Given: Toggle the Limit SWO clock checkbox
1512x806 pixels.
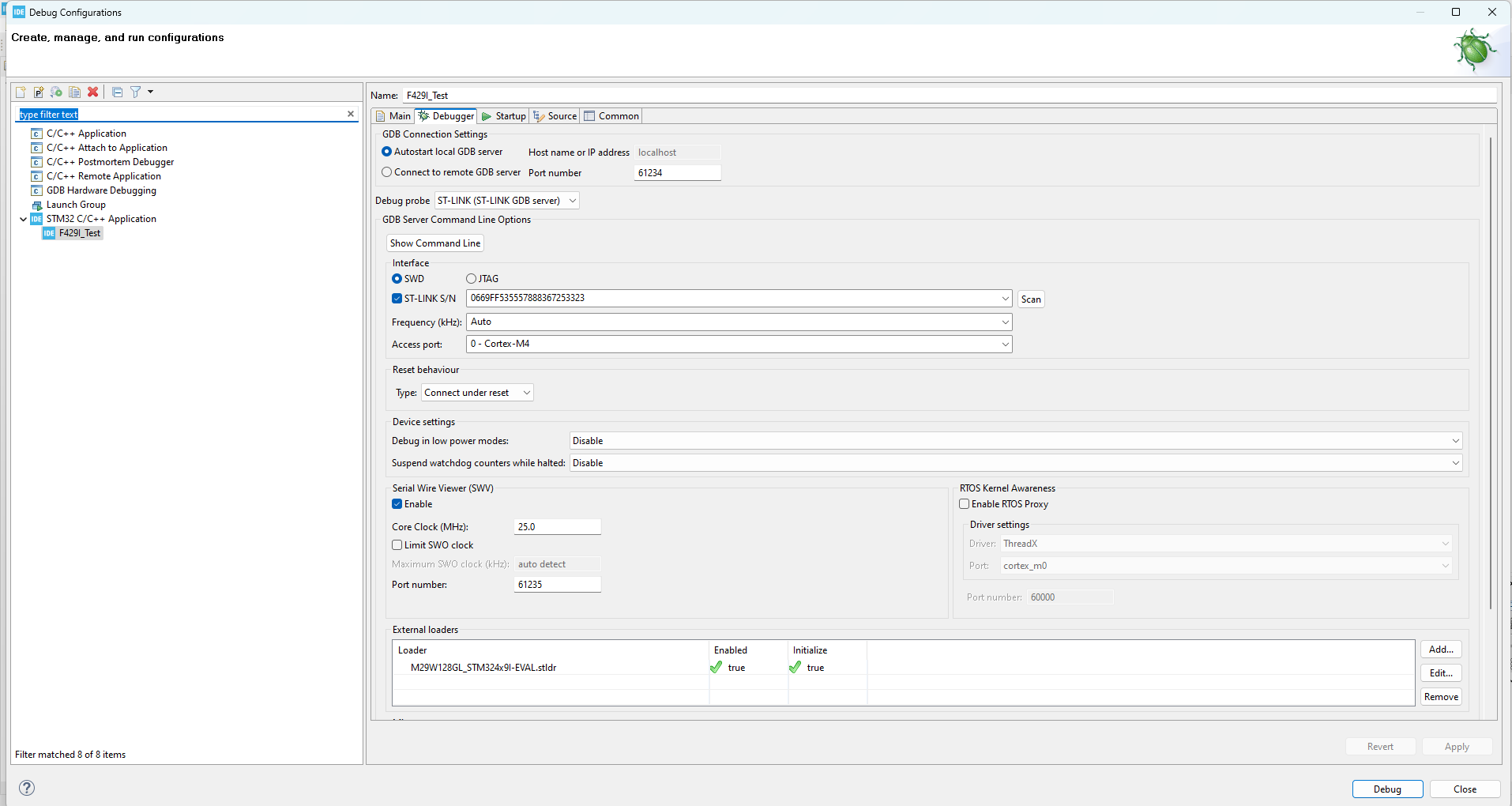Looking at the screenshot, I should pyautogui.click(x=397, y=545).
